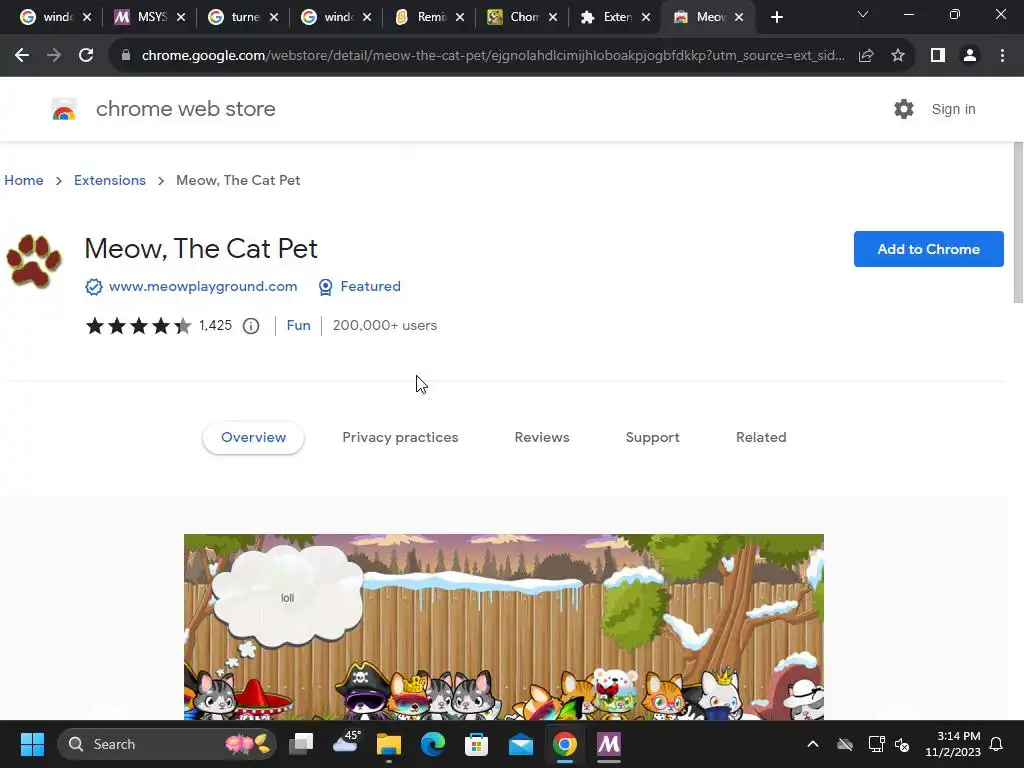The width and height of the screenshot is (1024, 768).
Task: Add the extension to Chrome
Action: (x=928, y=249)
